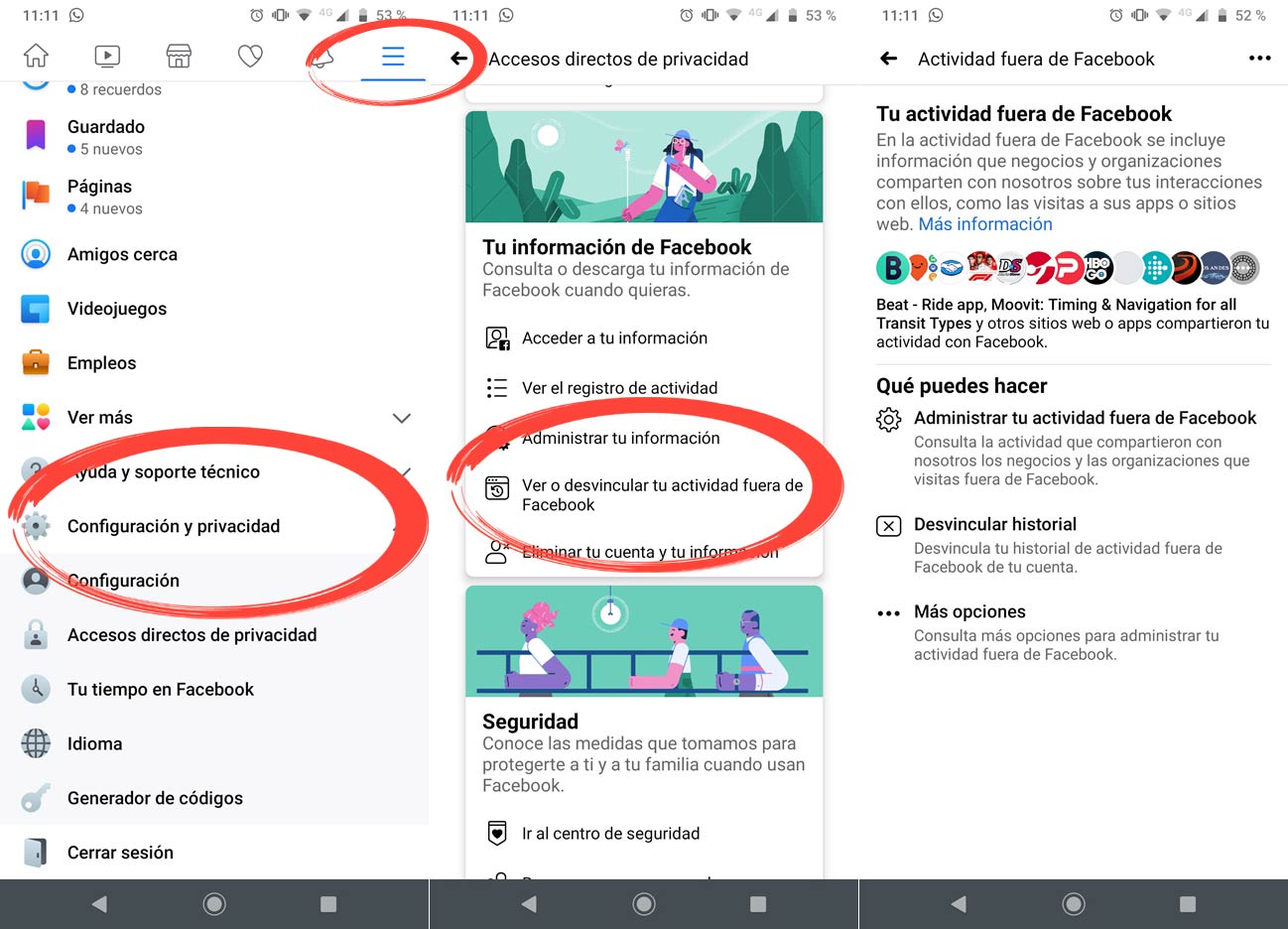Follow the Más información link
The image size is (1288, 929).
(x=985, y=224)
